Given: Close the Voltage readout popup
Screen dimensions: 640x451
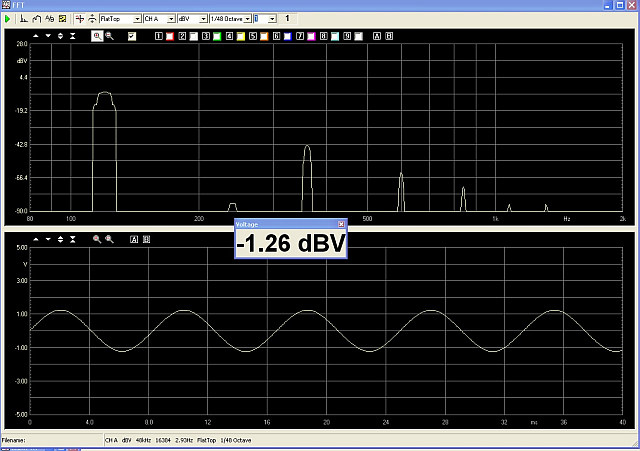Looking at the screenshot, I should point(341,224).
